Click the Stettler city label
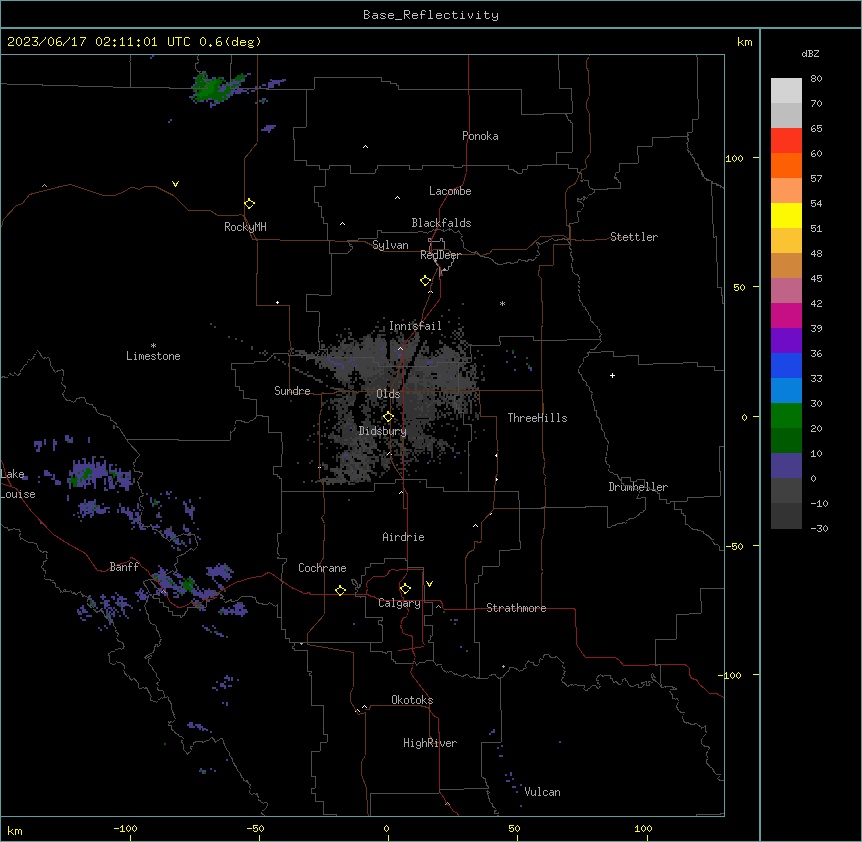The width and height of the screenshot is (862, 842). 633,237
